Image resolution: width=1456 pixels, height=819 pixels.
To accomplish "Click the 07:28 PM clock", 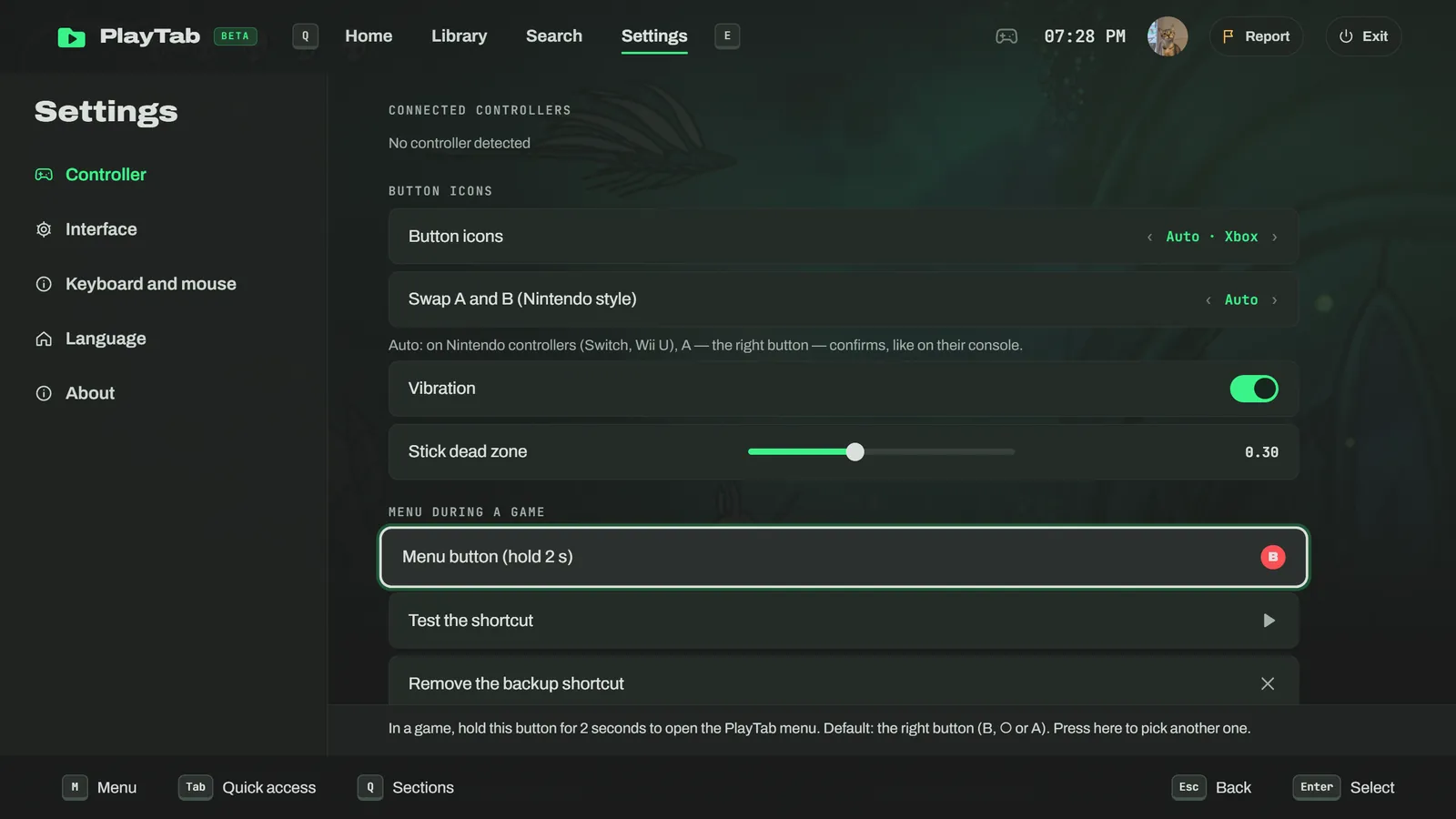I will (x=1085, y=36).
